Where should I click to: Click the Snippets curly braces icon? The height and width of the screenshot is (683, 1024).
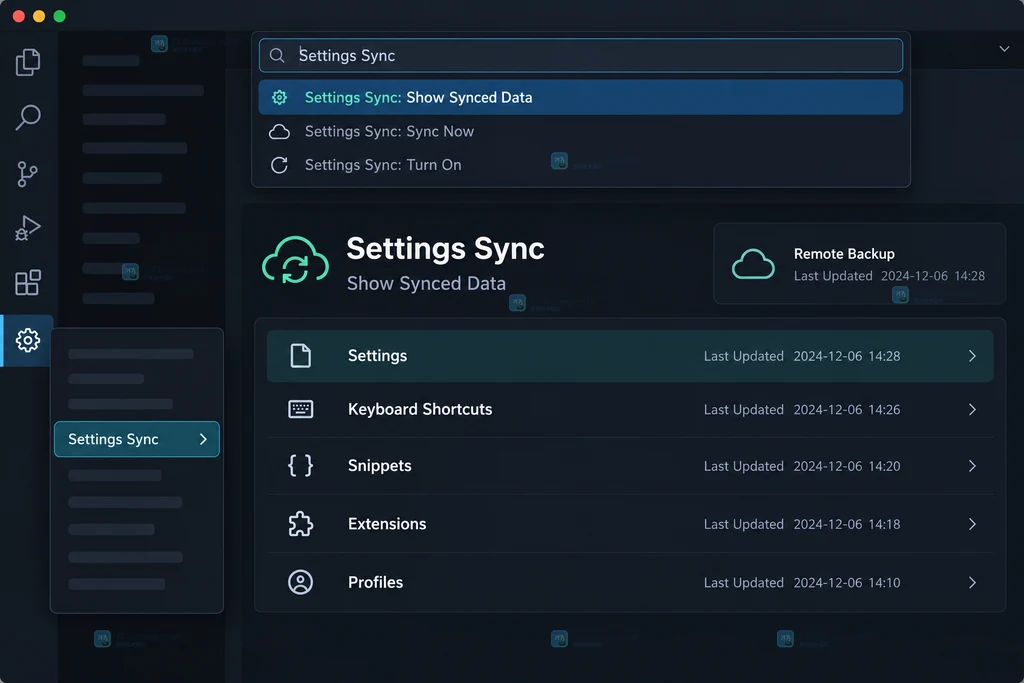[300, 466]
